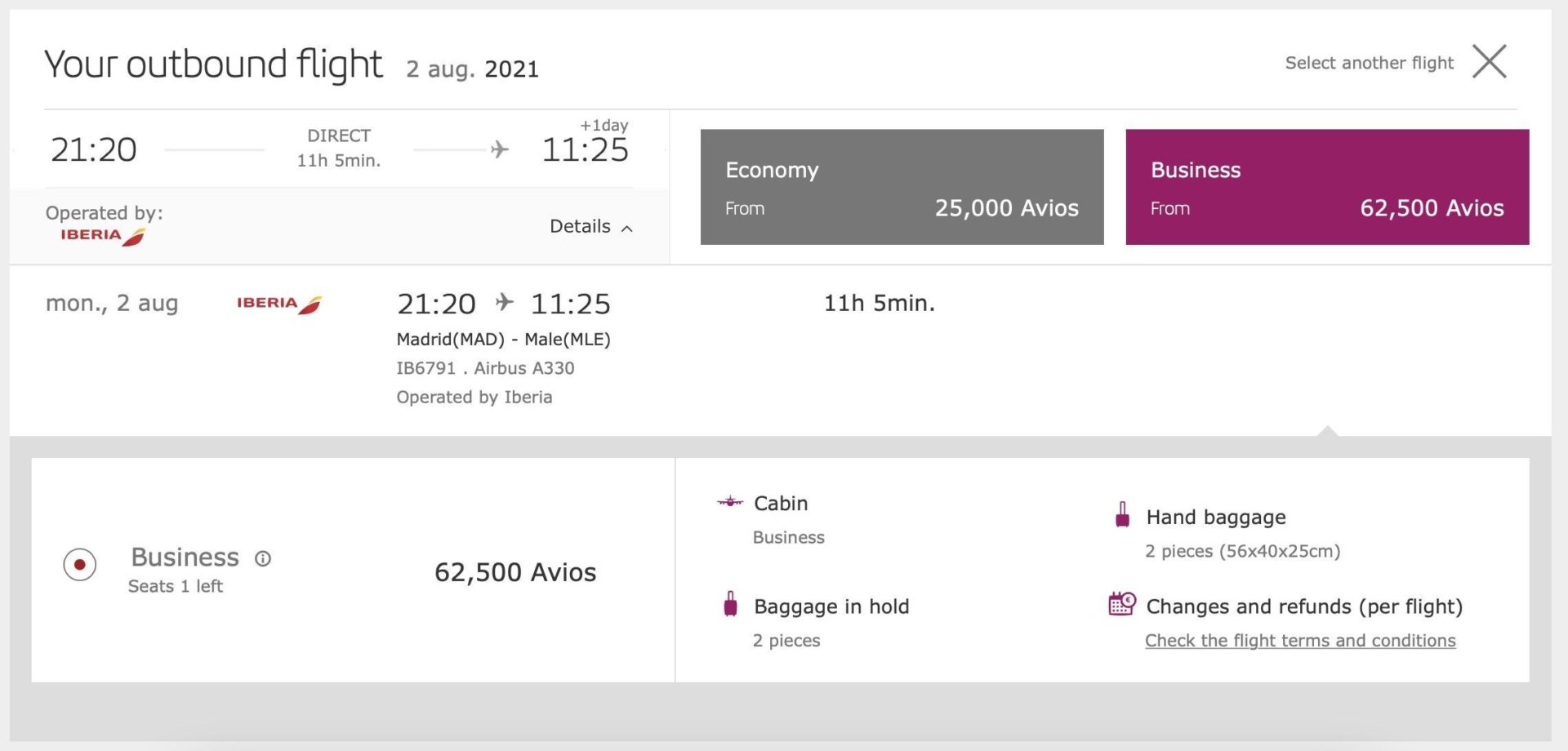Select the Business fare radio button
1568x751 pixels.
[80, 564]
